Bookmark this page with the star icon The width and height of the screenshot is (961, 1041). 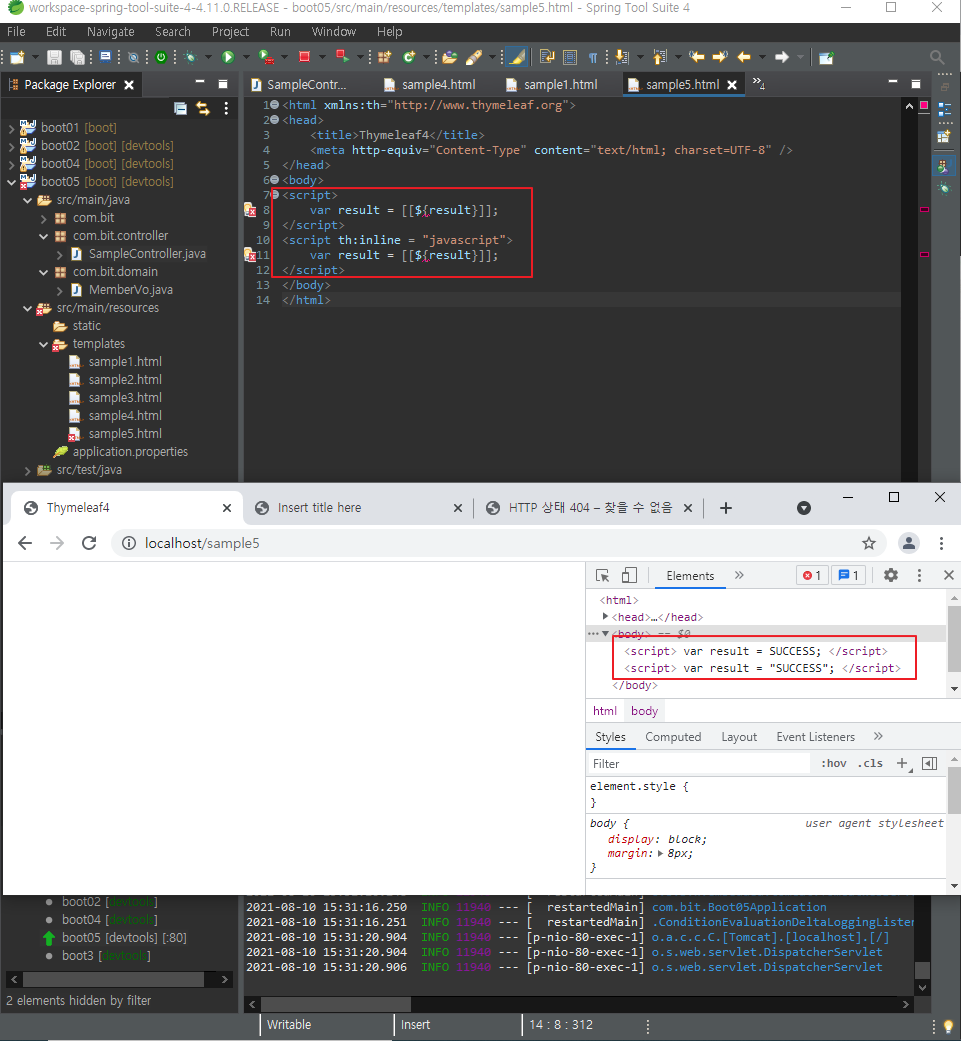click(x=869, y=543)
